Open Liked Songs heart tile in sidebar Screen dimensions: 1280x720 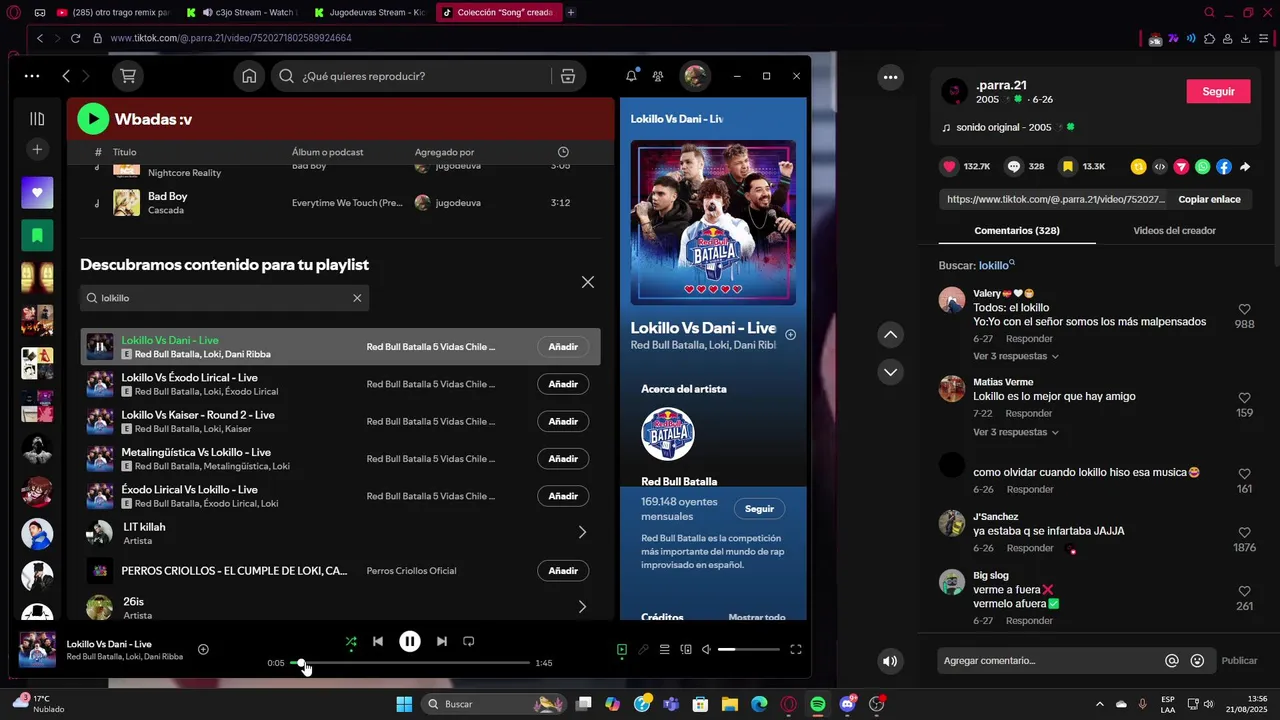pos(37,193)
